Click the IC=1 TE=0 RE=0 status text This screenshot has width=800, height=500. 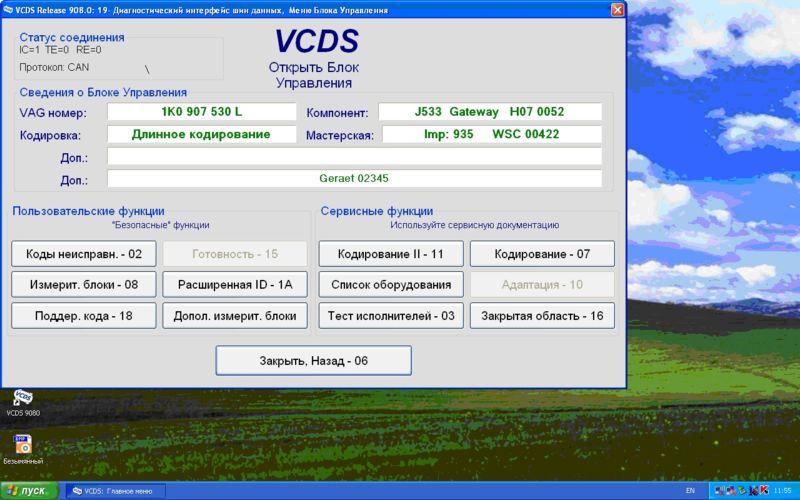[x=60, y=50]
